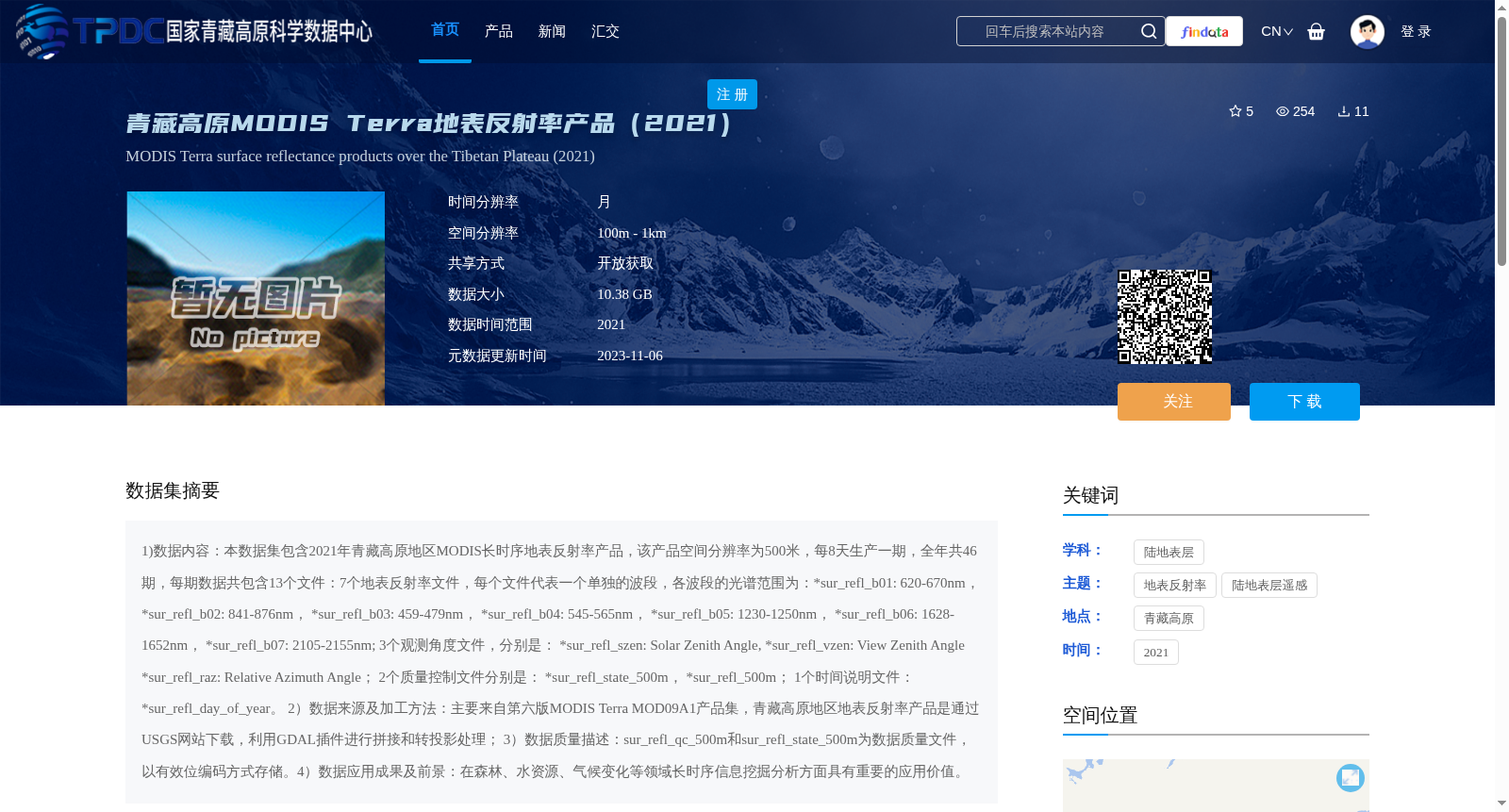This screenshot has width=1509, height=812.
Task: Click the English subtitle MODIS Terra surface reflectance
Action: click(x=360, y=157)
